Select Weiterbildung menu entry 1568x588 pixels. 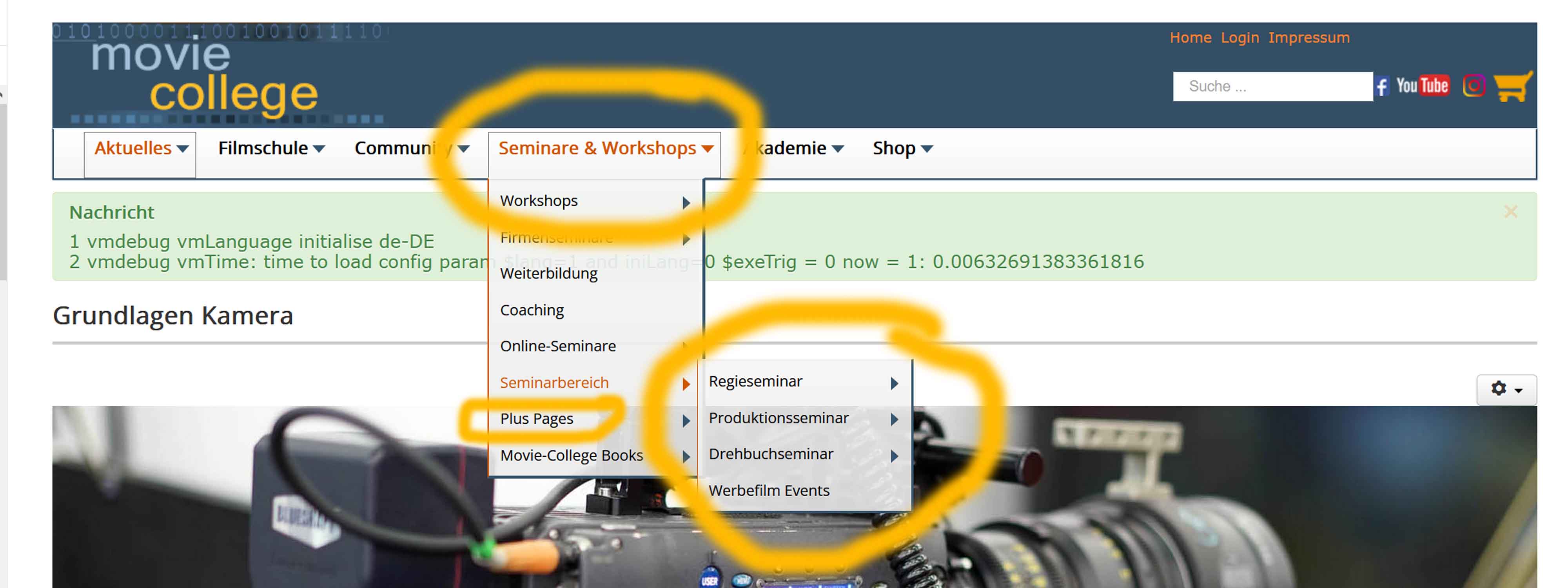548,274
